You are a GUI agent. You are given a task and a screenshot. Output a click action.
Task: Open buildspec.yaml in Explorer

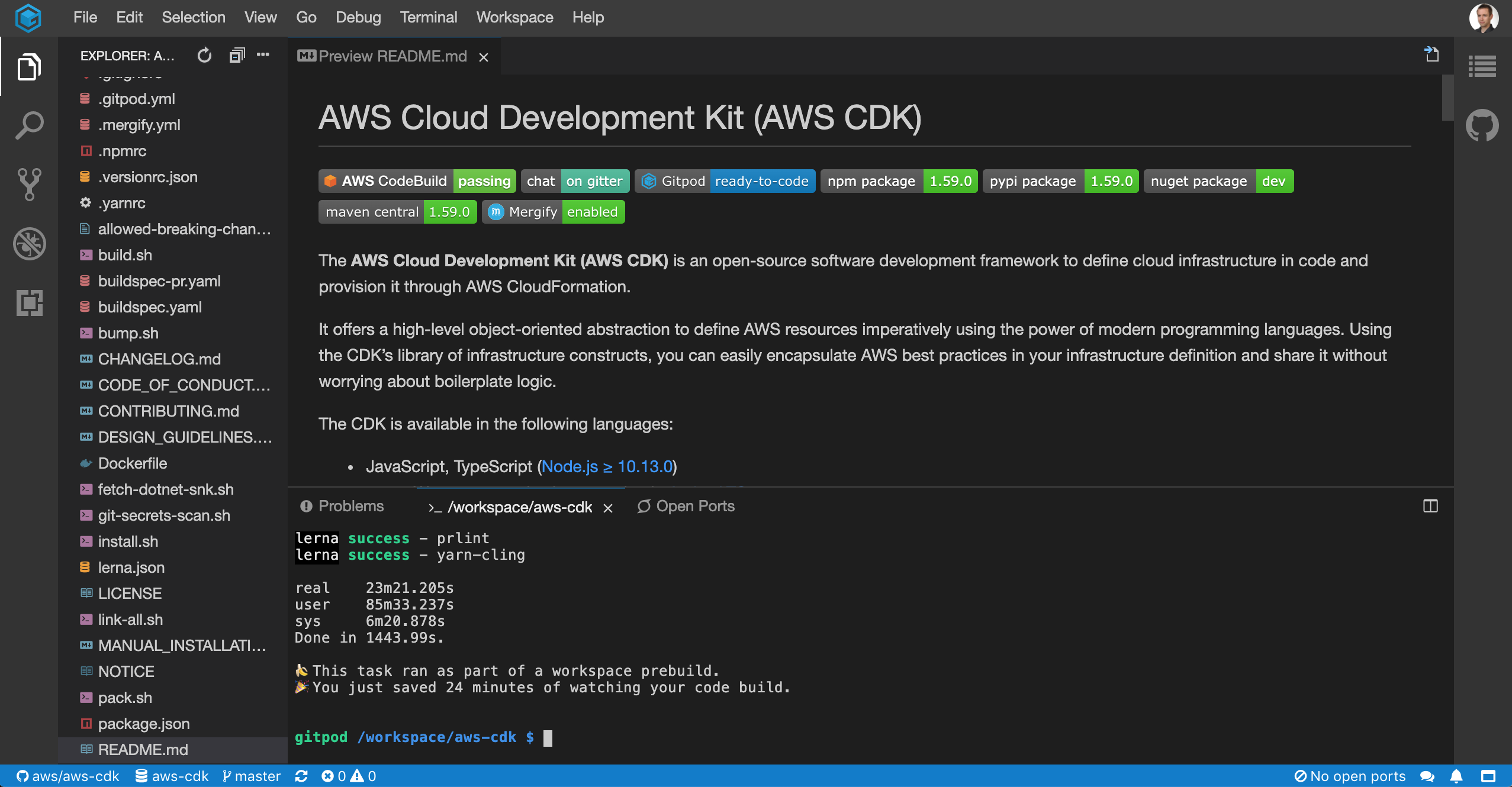click(x=173, y=307)
